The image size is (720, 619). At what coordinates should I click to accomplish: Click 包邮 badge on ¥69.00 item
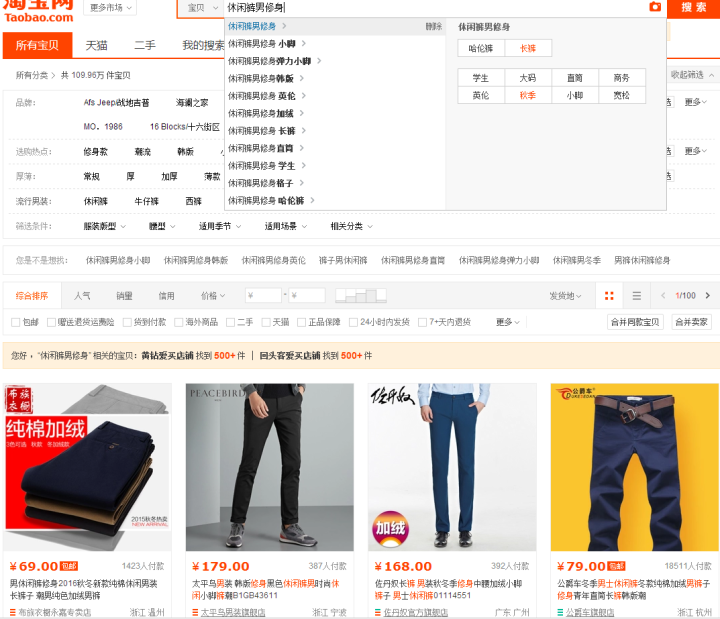tap(69, 566)
